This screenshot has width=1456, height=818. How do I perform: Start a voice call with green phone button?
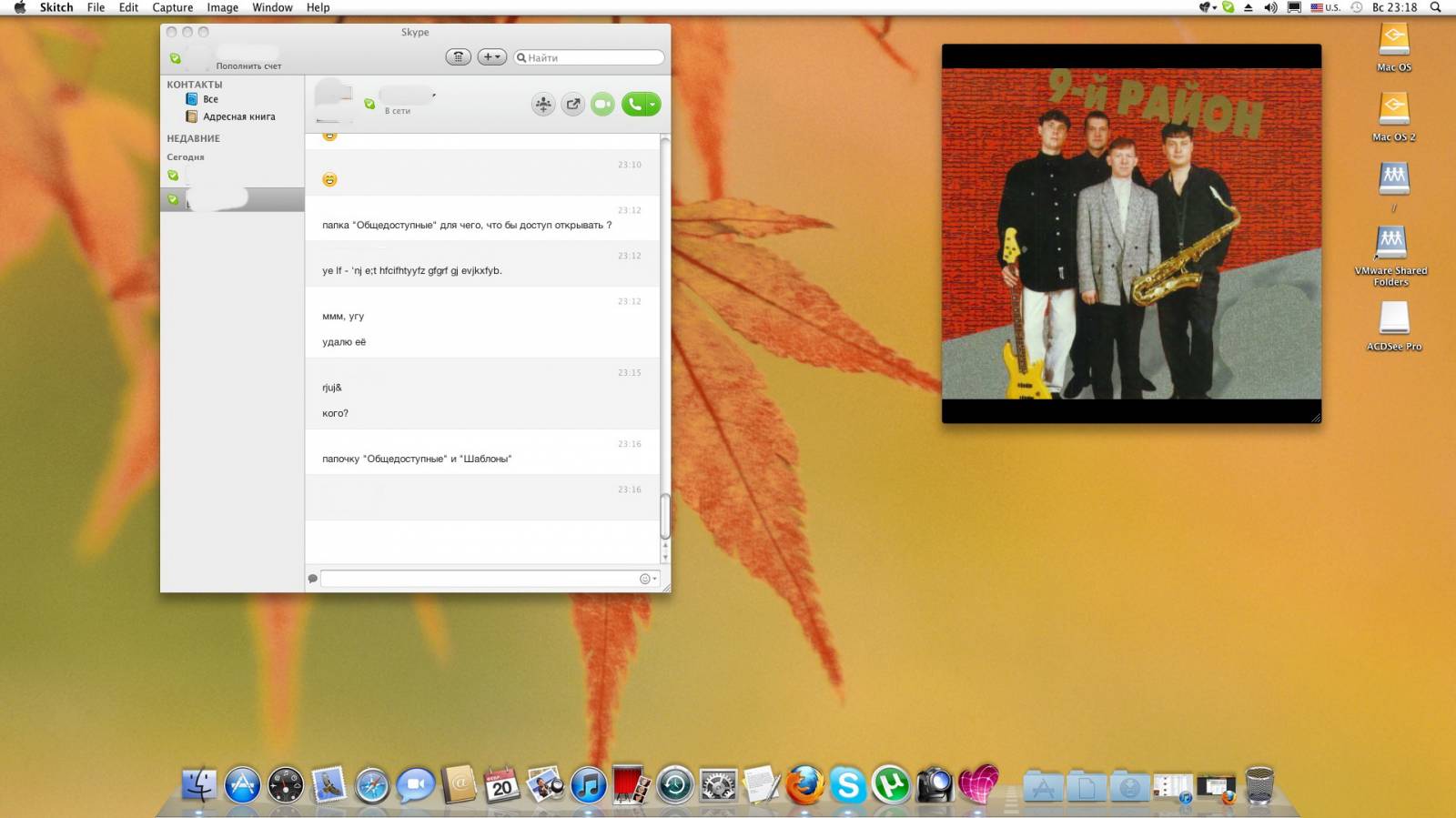[634, 105]
